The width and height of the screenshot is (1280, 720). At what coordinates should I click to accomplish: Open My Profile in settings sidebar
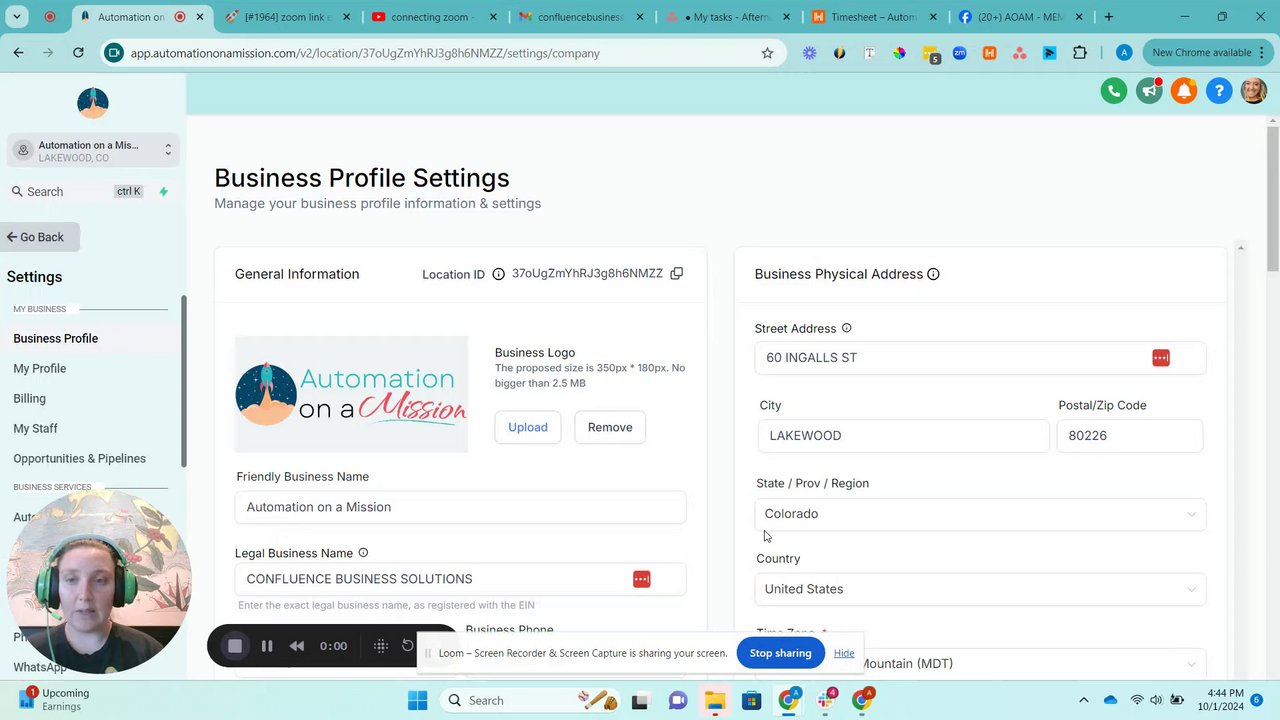coord(40,368)
